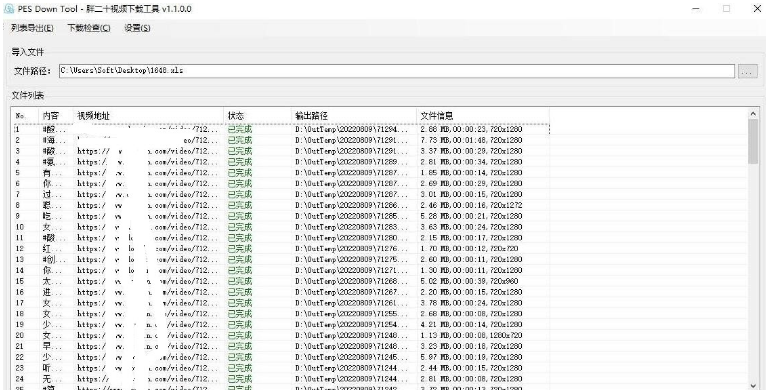Screen dimensions: 766x390
Task: Click the scrollbar up arrow of file list
Action: pyautogui.click(x=753, y=114)
